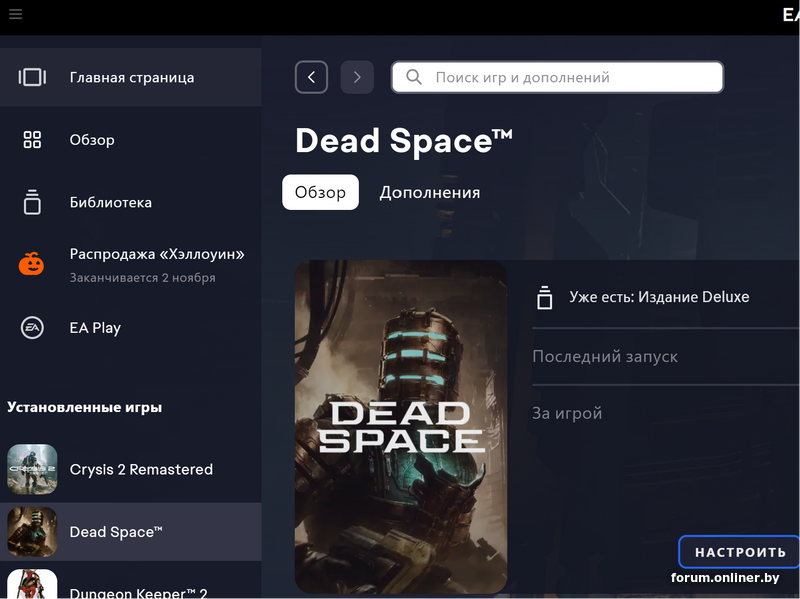The image size is (800, 599).
Task: Click the EA Play logo icon
Action: (32, 328)
